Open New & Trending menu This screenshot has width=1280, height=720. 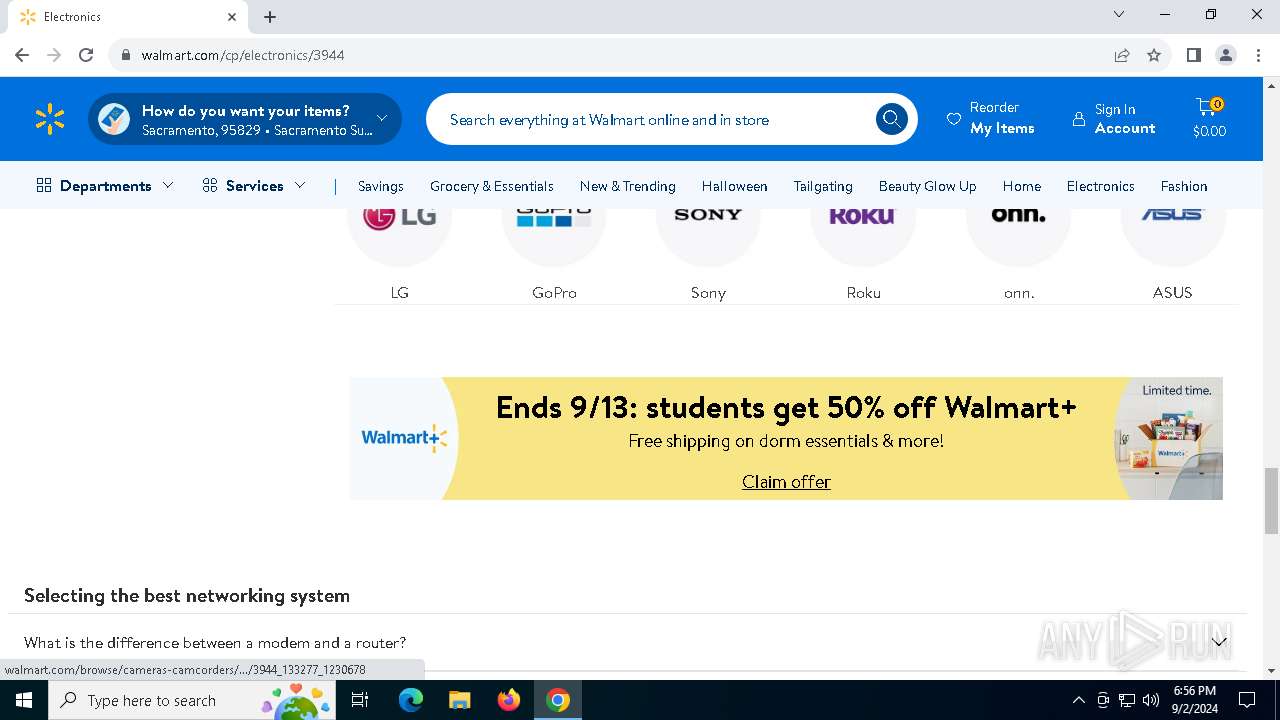[628, 186]
